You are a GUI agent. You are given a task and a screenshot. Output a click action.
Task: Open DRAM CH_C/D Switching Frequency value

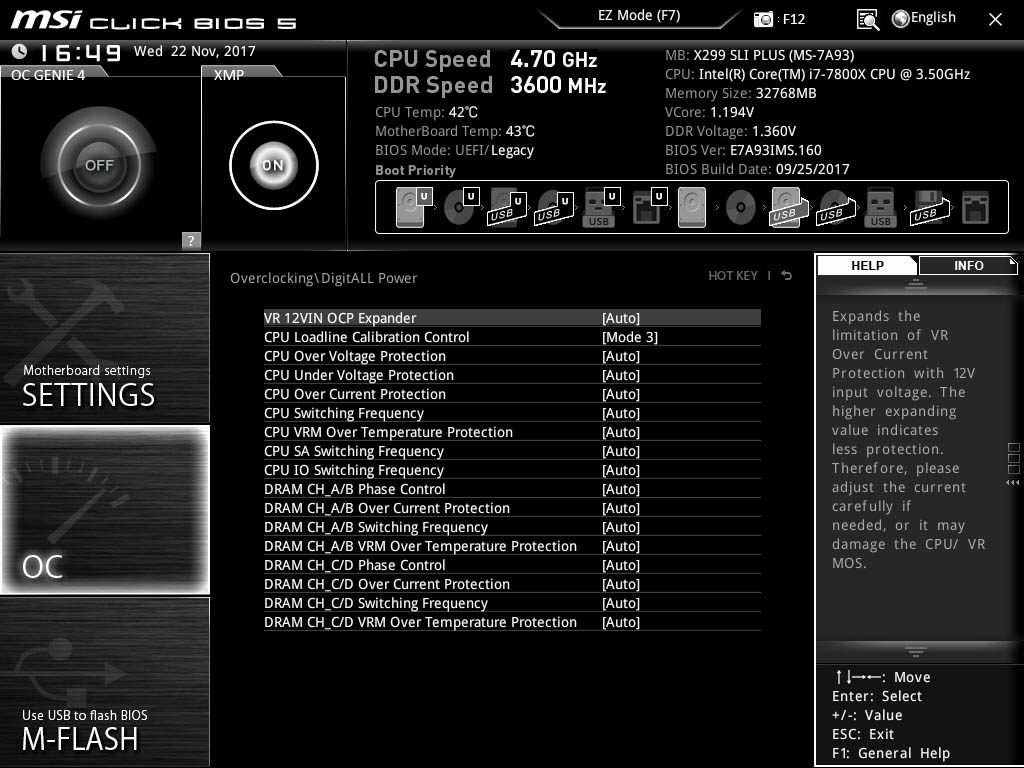click(x=620, y=602)
